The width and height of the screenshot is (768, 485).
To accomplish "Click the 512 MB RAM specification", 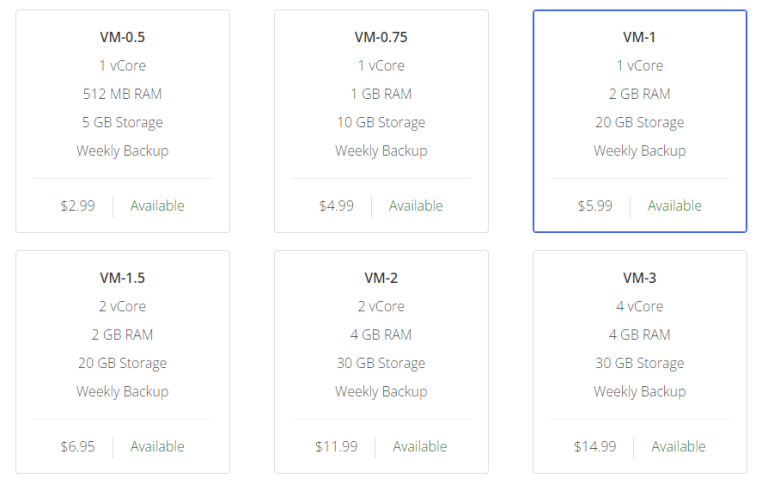I will [122, 94].
